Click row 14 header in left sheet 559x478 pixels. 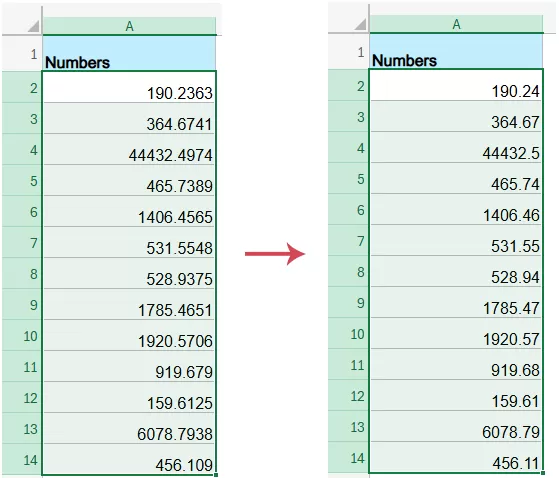pyautogui.click(x=22, y=459)
